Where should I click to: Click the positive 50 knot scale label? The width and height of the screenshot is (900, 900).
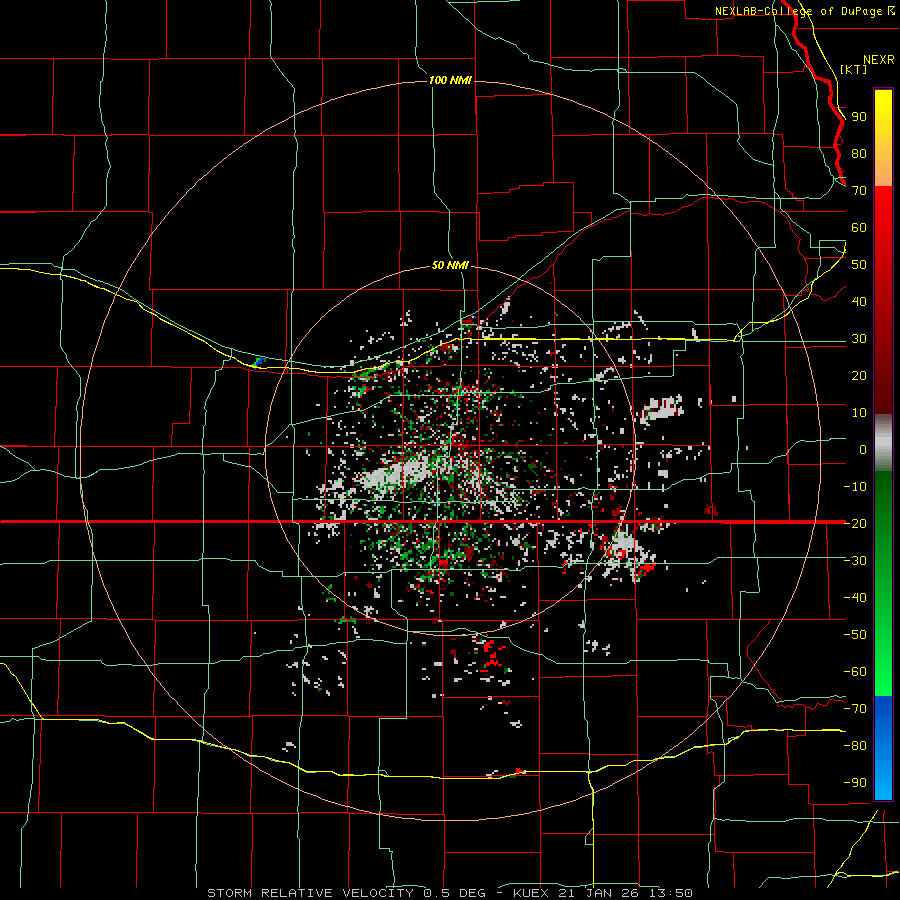tap(859, 265)
